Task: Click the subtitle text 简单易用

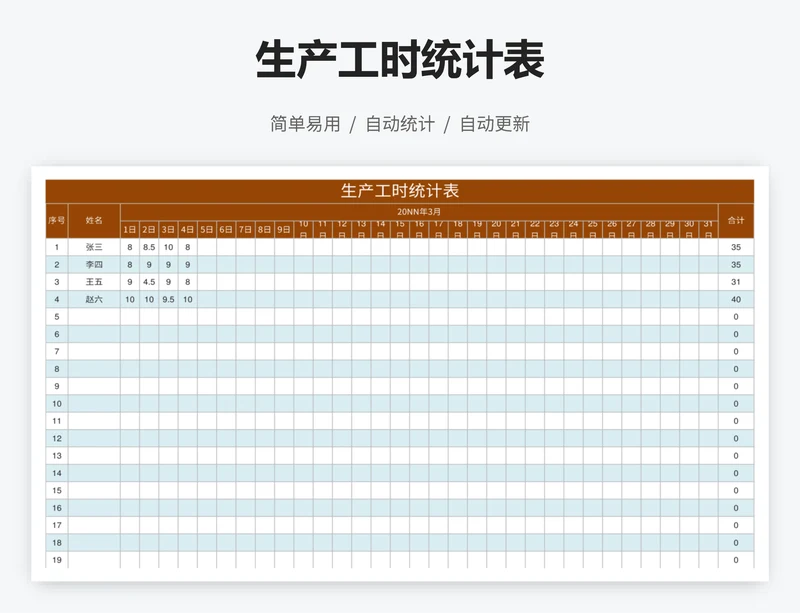Action: click(305, 124)
